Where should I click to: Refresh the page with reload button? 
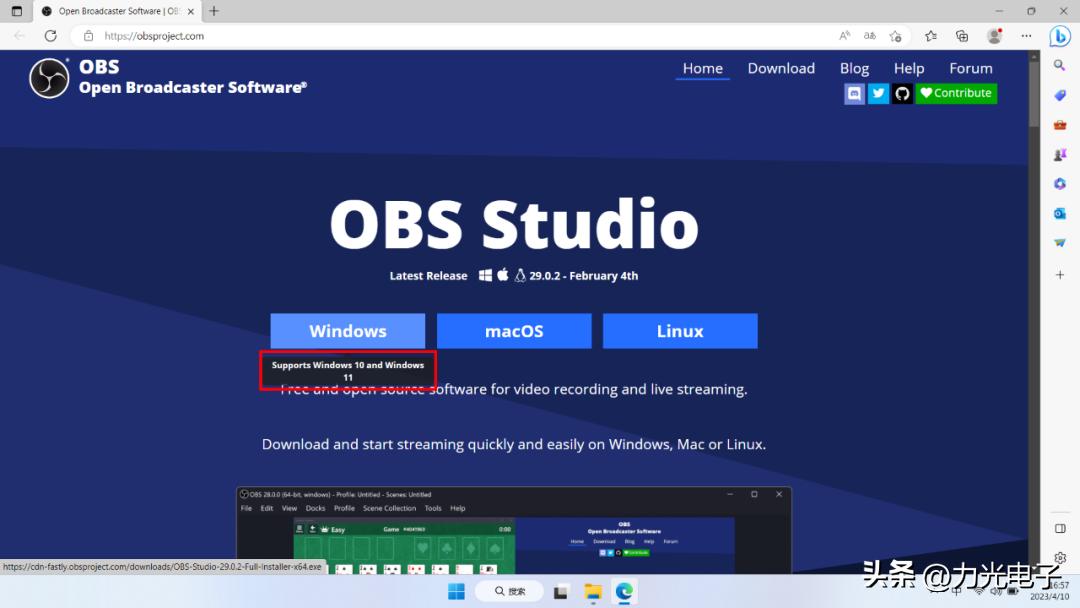coord(51,36)
